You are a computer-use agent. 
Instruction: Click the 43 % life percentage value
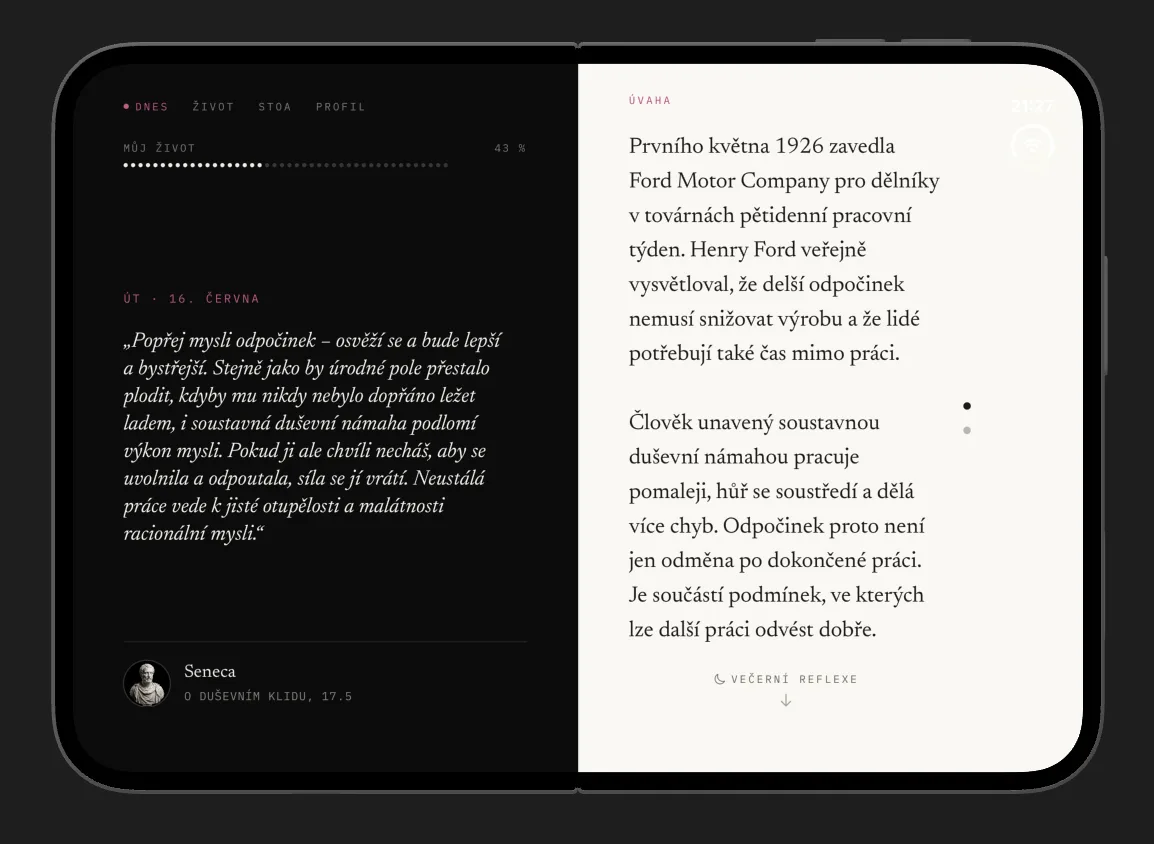pyautogui.click(x=510, y=148)
